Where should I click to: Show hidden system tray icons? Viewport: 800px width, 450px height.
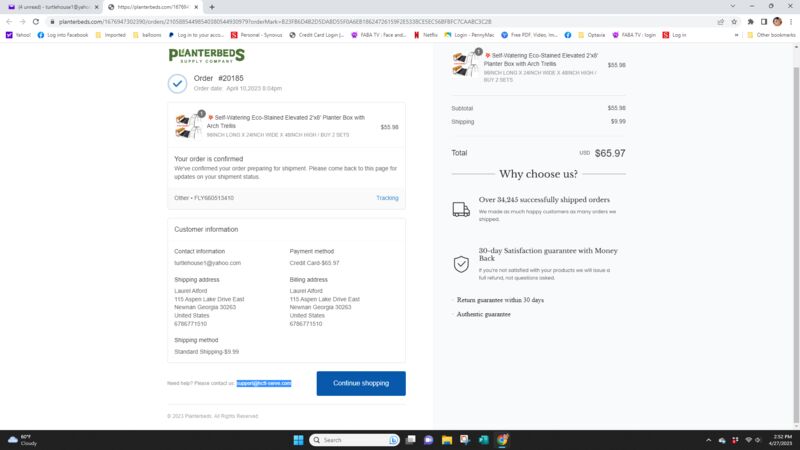[708, 440]
